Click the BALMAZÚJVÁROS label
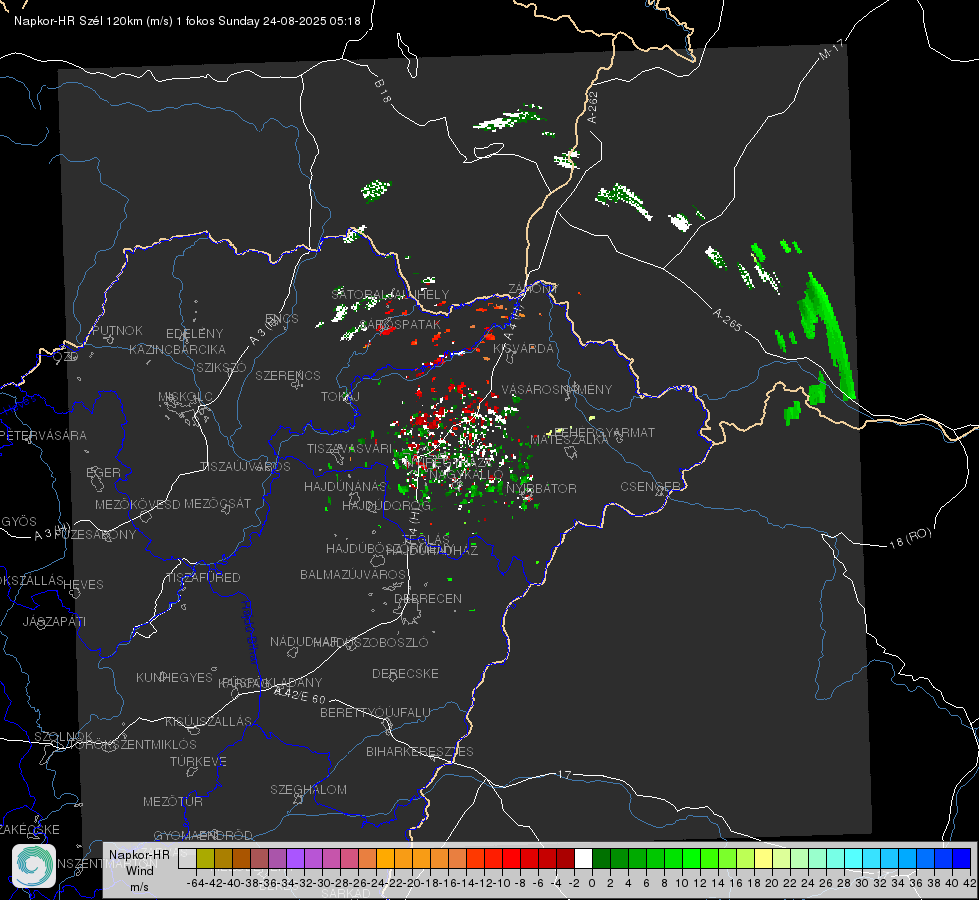This screenshot has width=979, height=900. (353, 574)
